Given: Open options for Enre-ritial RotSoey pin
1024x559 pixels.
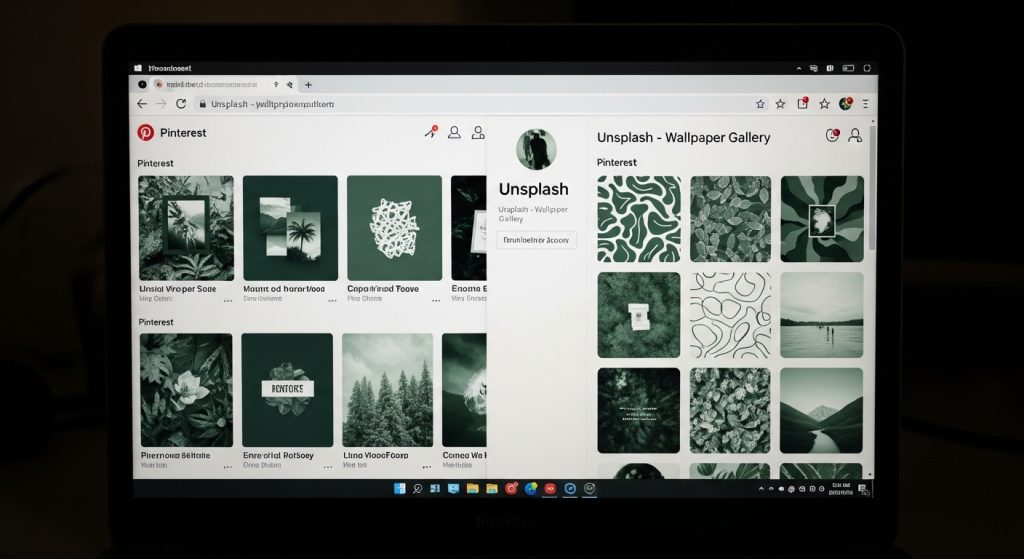Looking at the screenshot, I should (x=328, y=467).
